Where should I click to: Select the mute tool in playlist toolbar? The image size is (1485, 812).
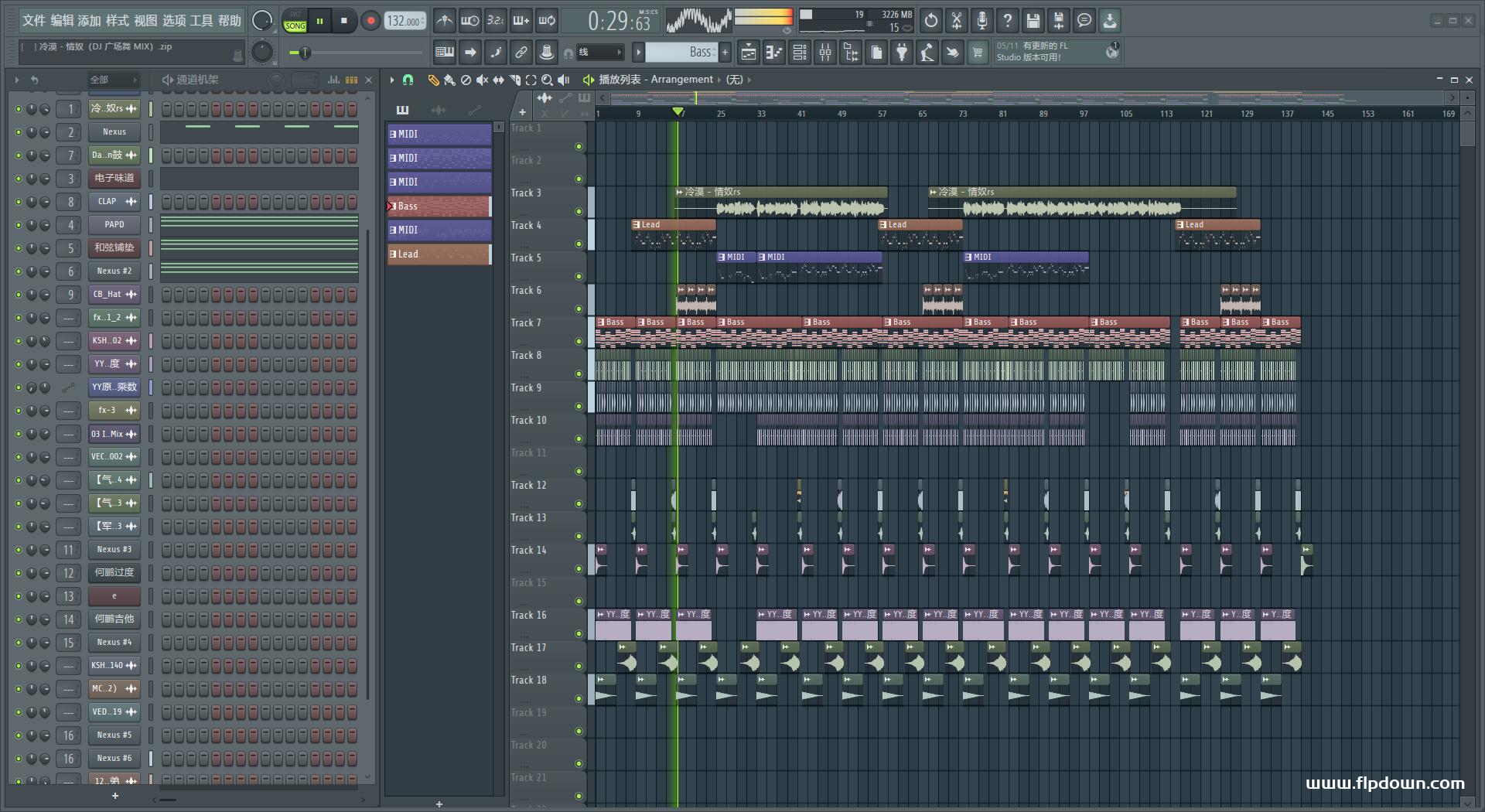coord(482,80)
